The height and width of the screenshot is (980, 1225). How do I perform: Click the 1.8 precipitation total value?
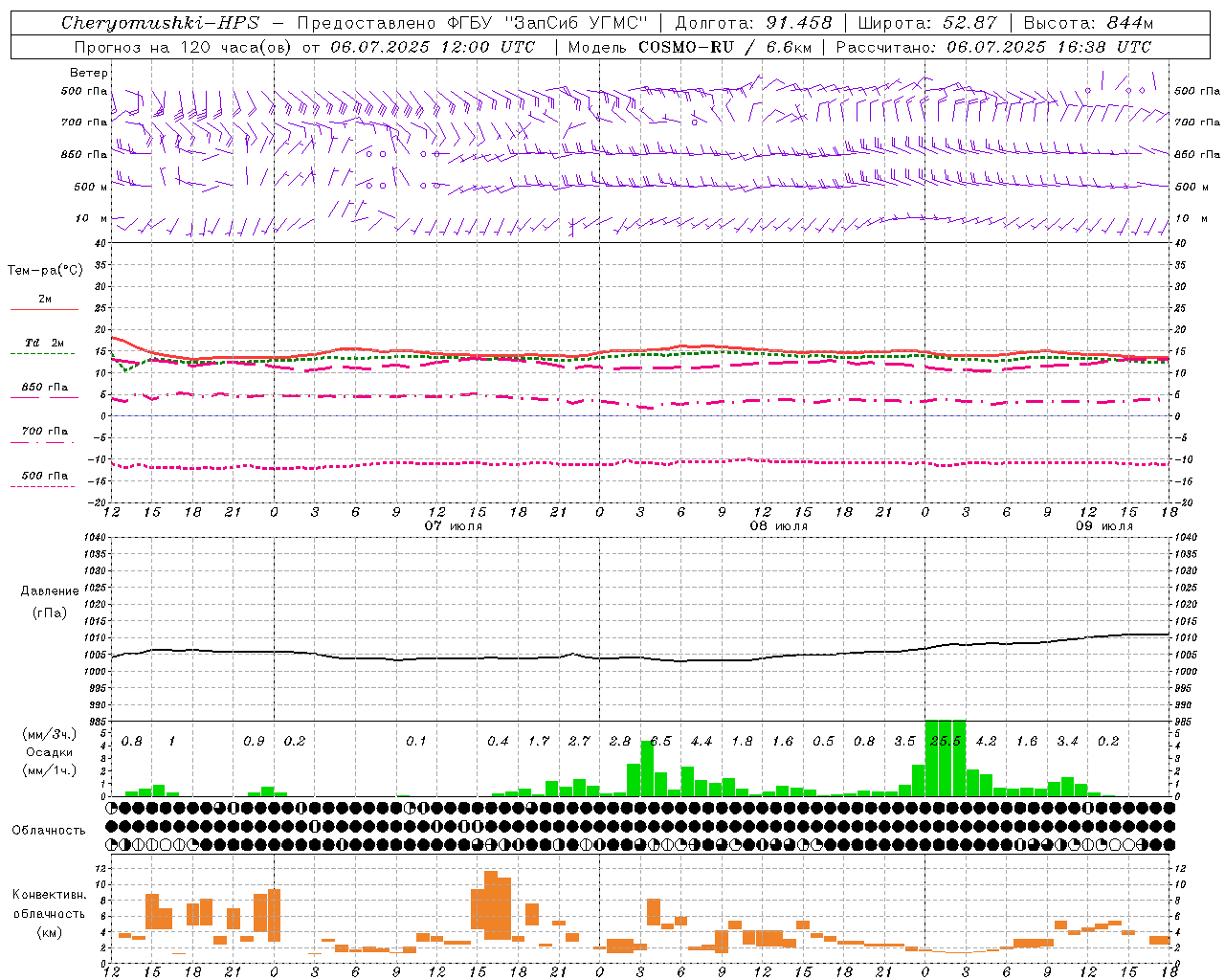click(742, 742)
